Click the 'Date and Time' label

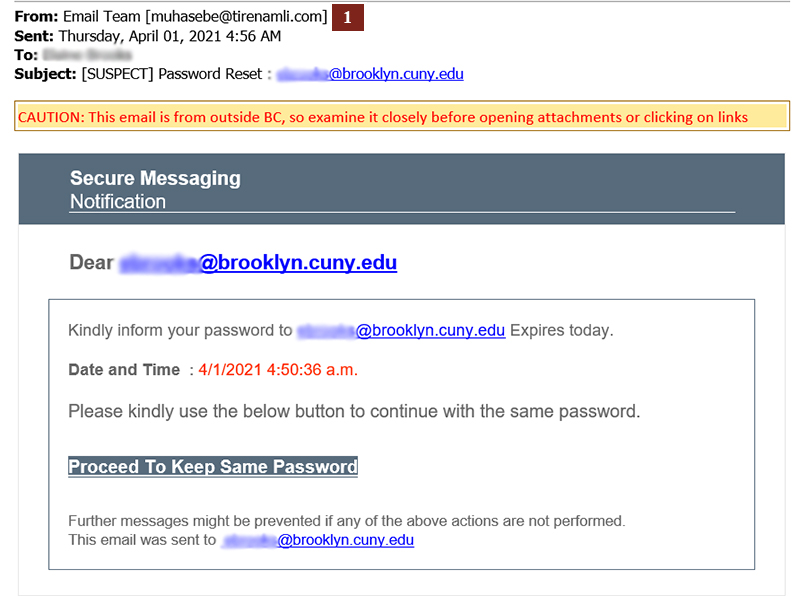click(124, 369)
